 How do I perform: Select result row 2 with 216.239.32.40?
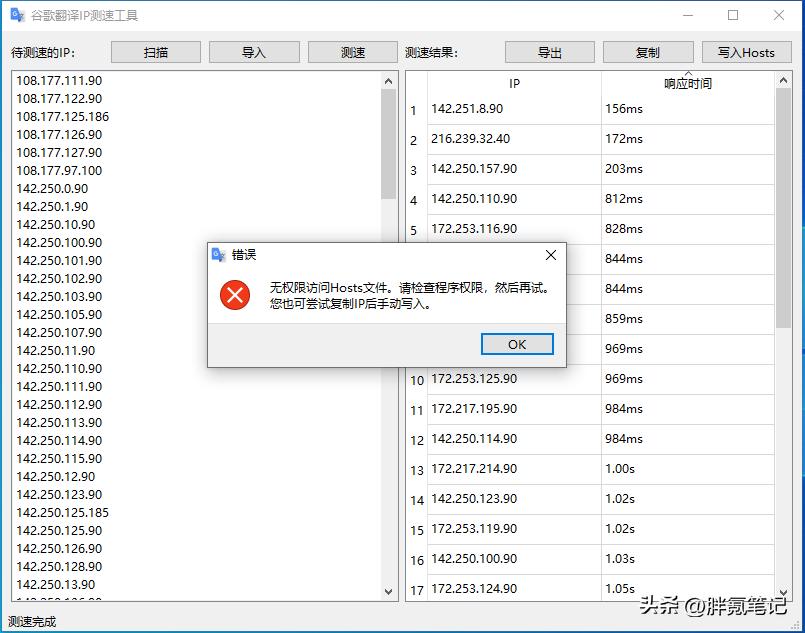click(510, 140)
